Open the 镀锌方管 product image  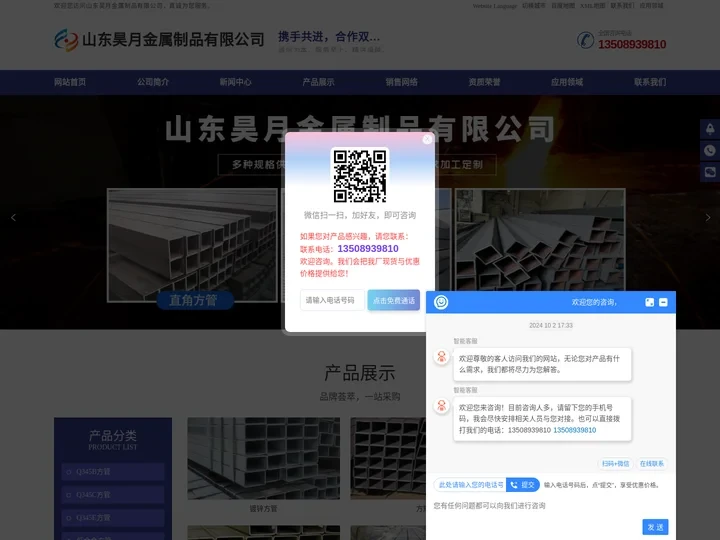click(264, 458)
